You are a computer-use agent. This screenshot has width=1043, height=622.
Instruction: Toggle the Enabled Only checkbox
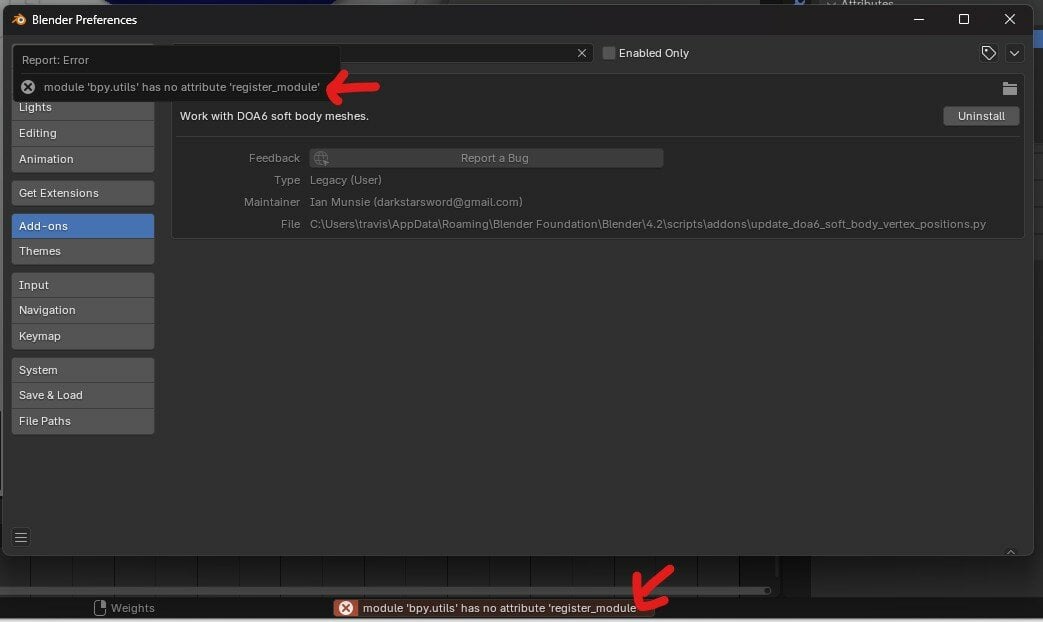click(609, 53)
